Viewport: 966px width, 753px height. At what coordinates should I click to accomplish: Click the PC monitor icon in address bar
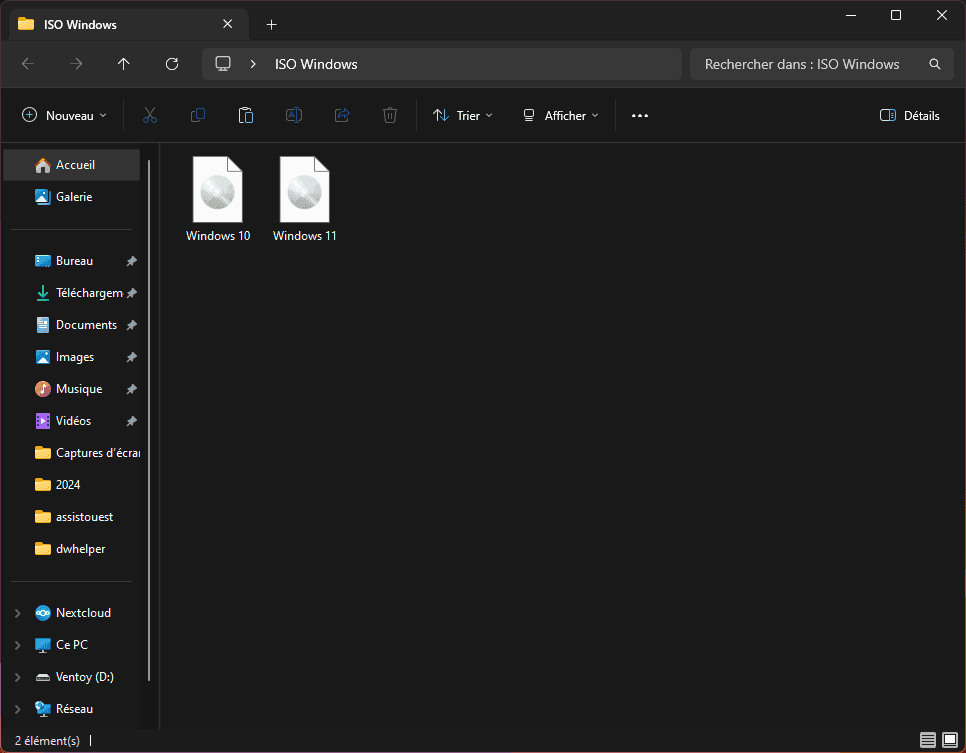tap(223, 64)
